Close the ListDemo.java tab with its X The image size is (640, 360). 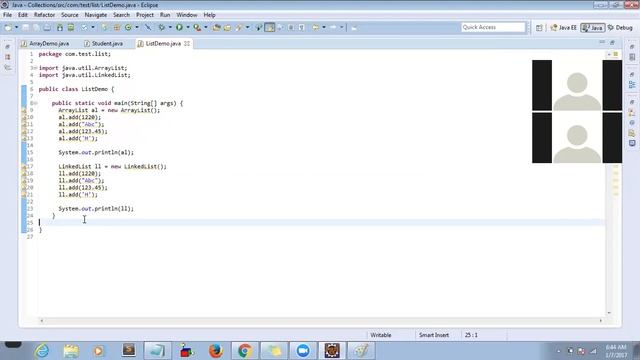(187, 43)
